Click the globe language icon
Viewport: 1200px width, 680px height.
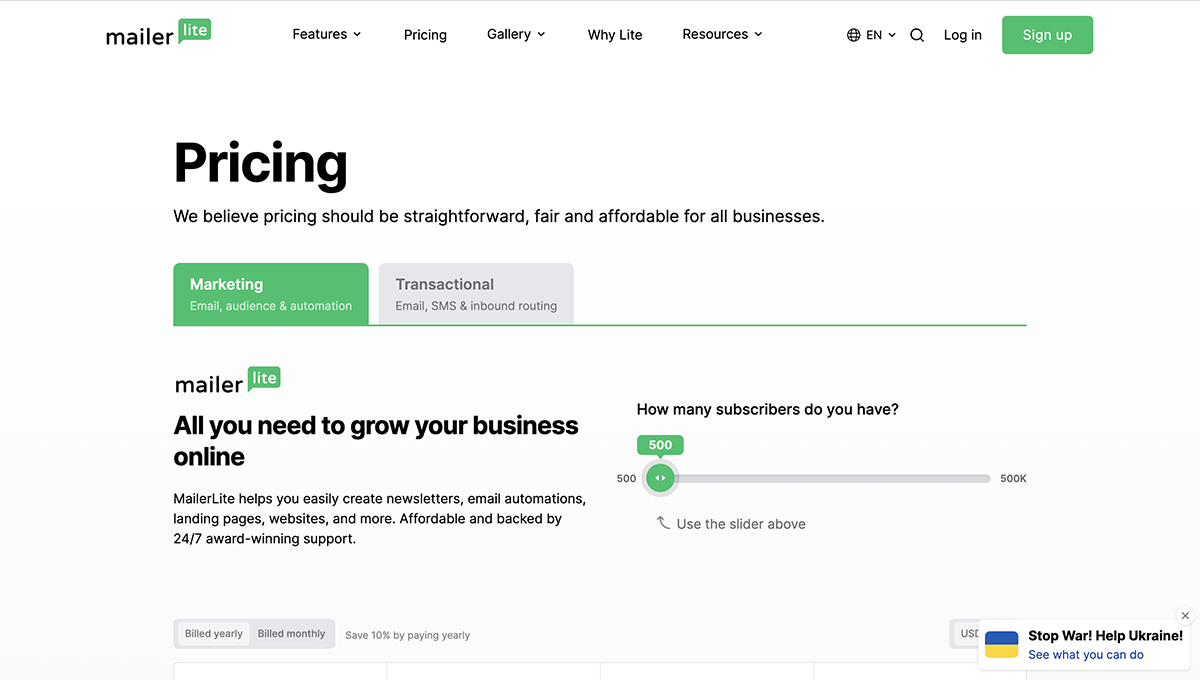pyautogui.click(x=853, y=35)
